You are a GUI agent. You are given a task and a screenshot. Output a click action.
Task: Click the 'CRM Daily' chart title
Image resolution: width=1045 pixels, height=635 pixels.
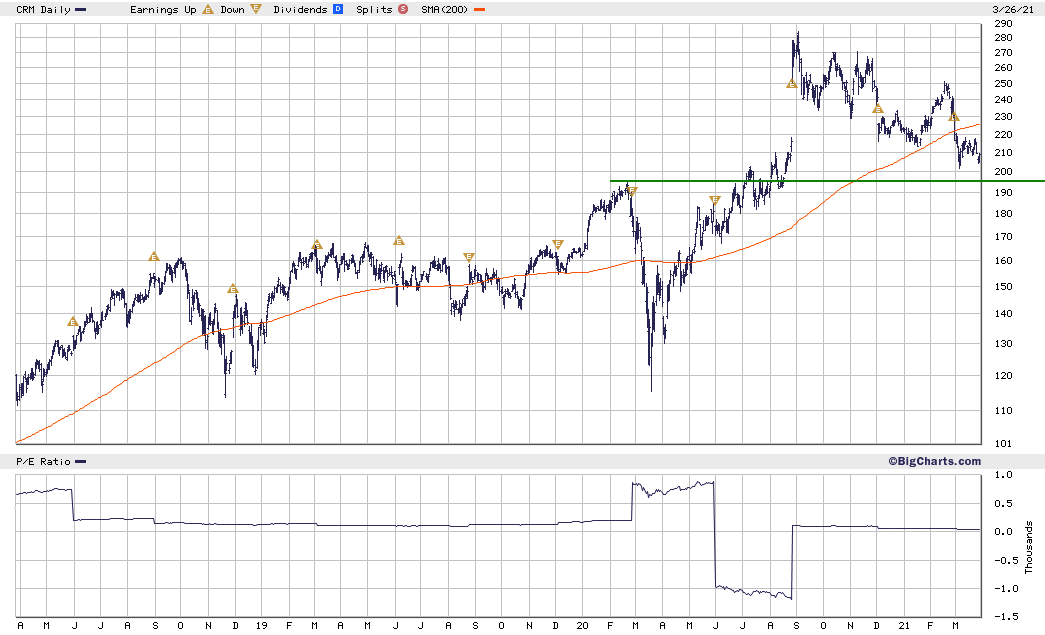pyautogui.click(x=43, y=9)
